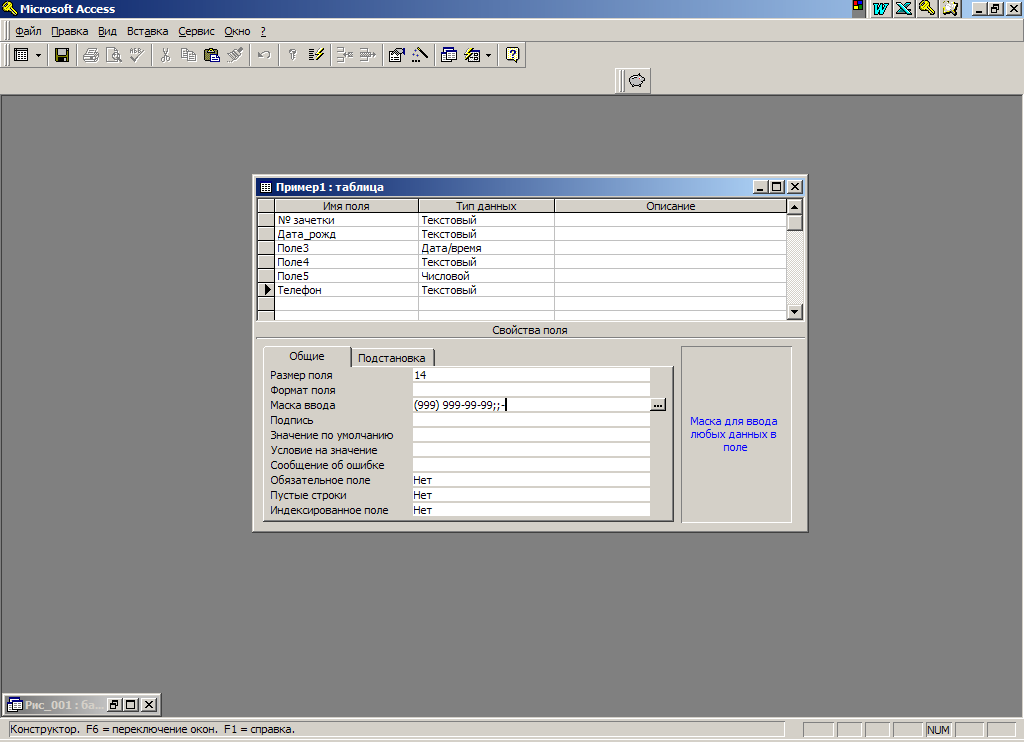The image size is (1024, 742).
Task: Click the Подпись property field
Action: pos(531,420)
